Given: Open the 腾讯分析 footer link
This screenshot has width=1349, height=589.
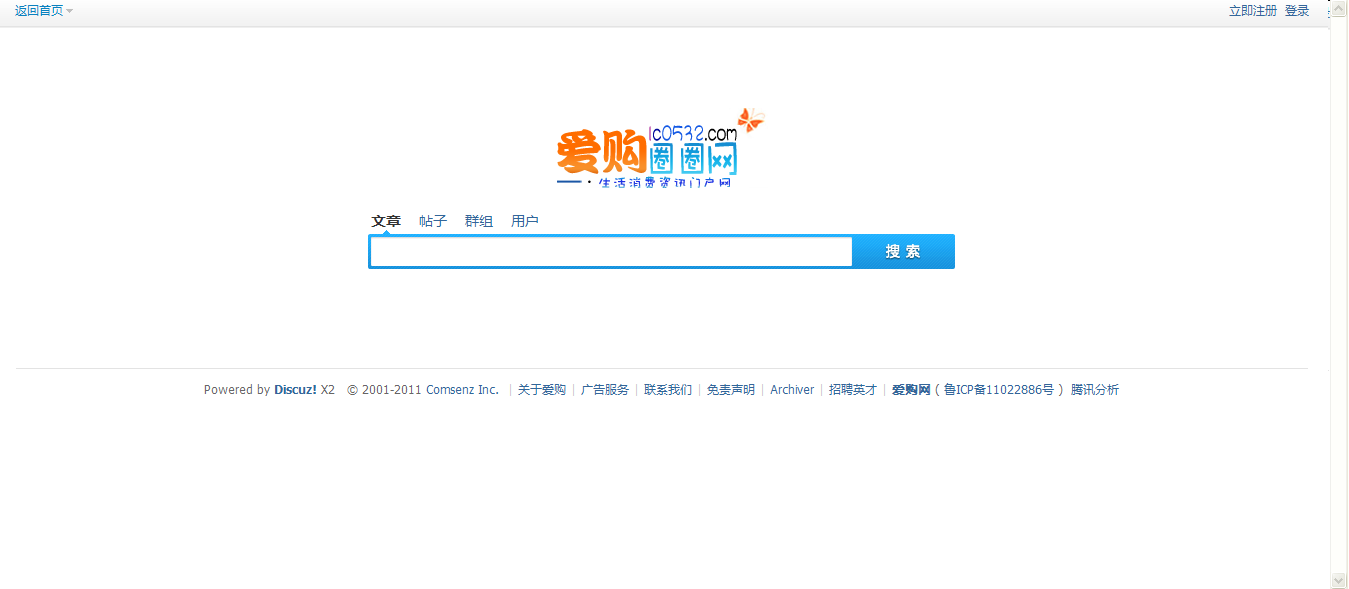Looking at the screenshot, I should pyautogui.click(x=1095, y=390).
